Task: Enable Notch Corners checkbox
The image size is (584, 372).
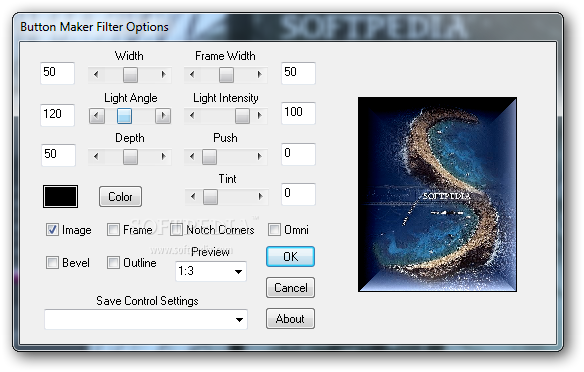Action: [176, 229]
